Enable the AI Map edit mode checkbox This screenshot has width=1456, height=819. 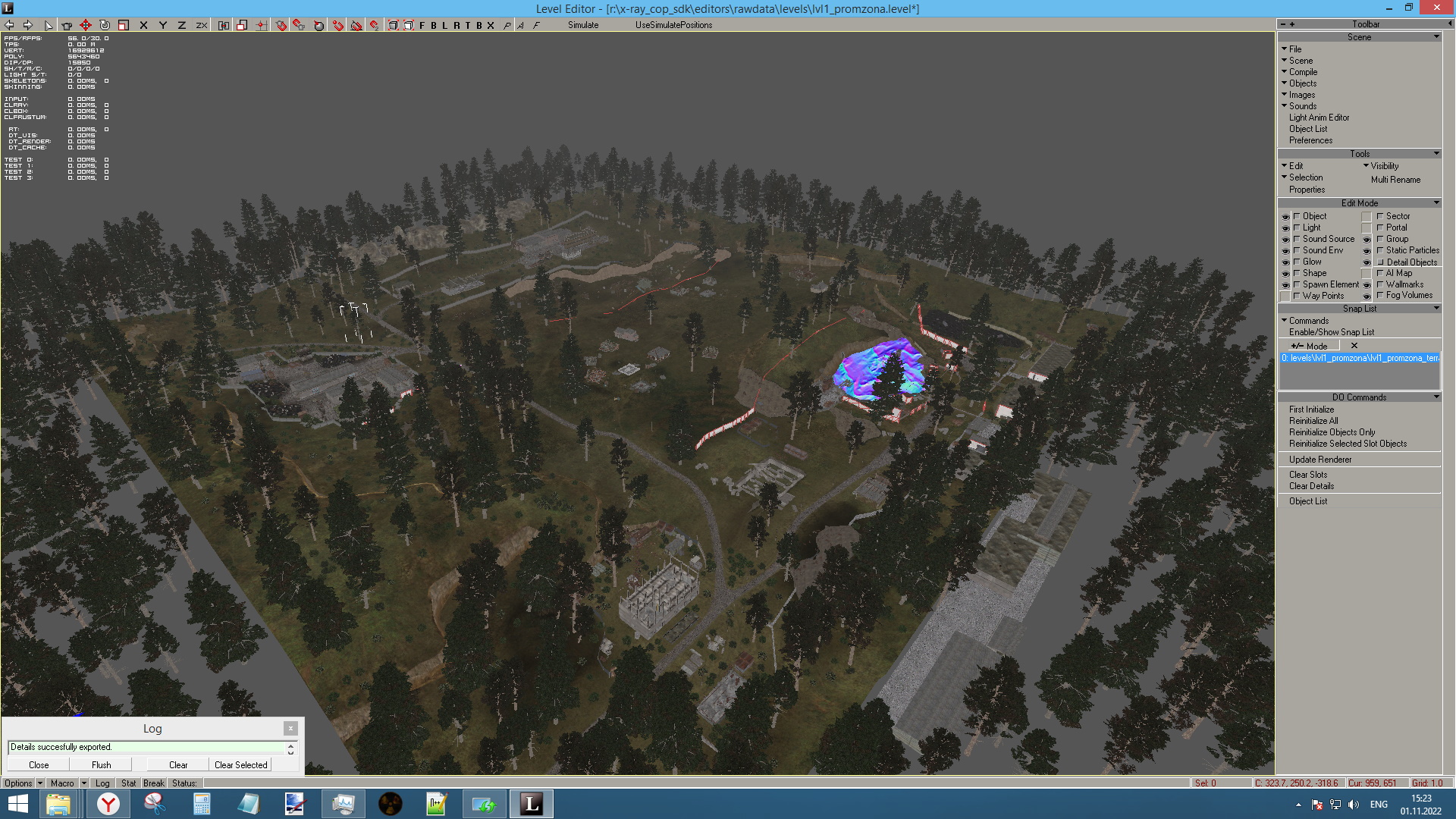pyautogui.click(x=1380, y=273)
